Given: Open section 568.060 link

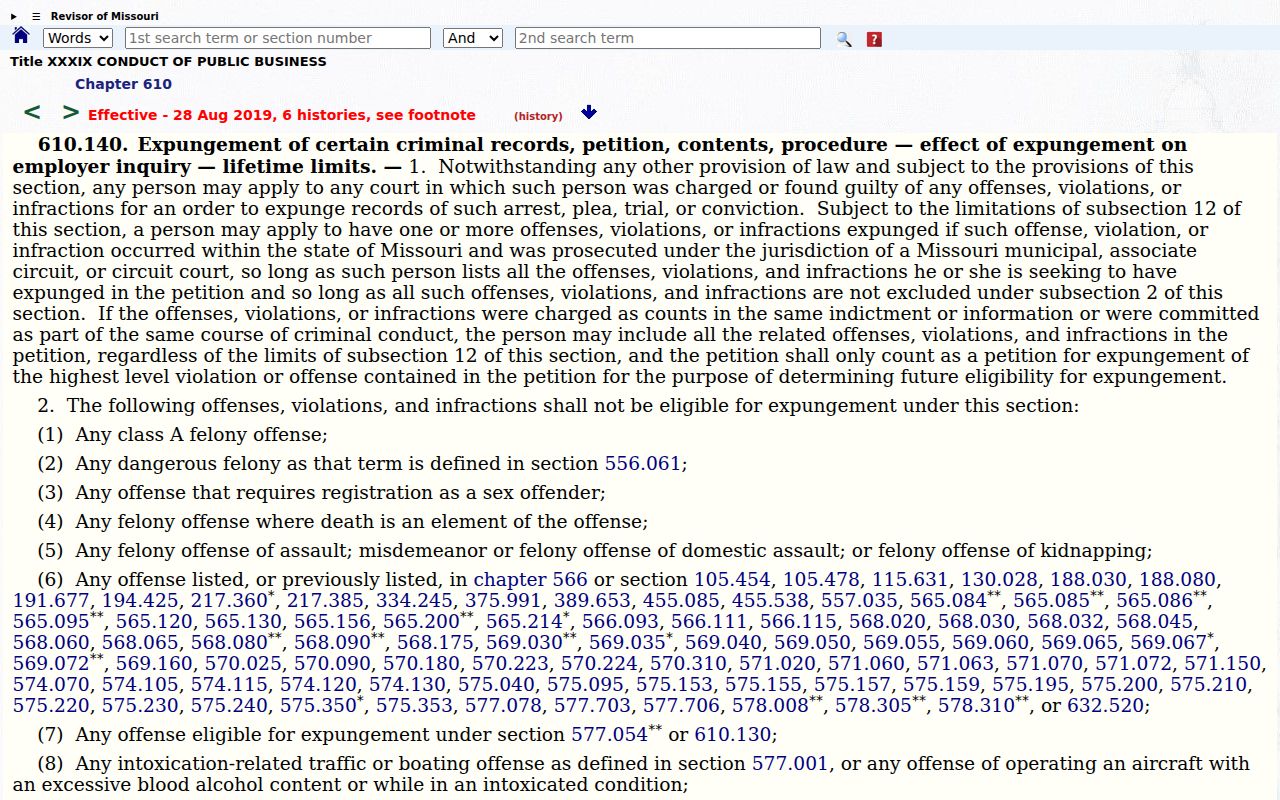Looking at the screenshot, I should tap(51, 643).
